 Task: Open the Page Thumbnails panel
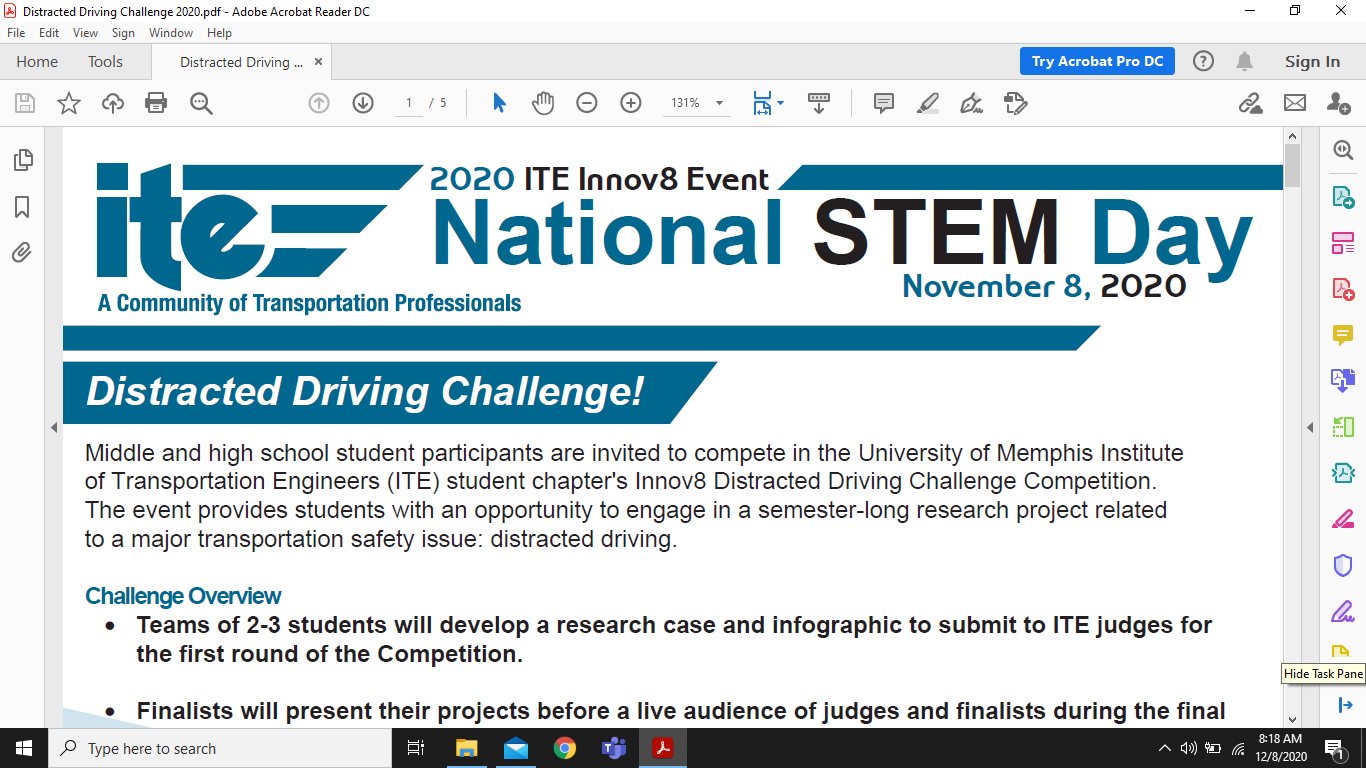(x=22, y=160)
